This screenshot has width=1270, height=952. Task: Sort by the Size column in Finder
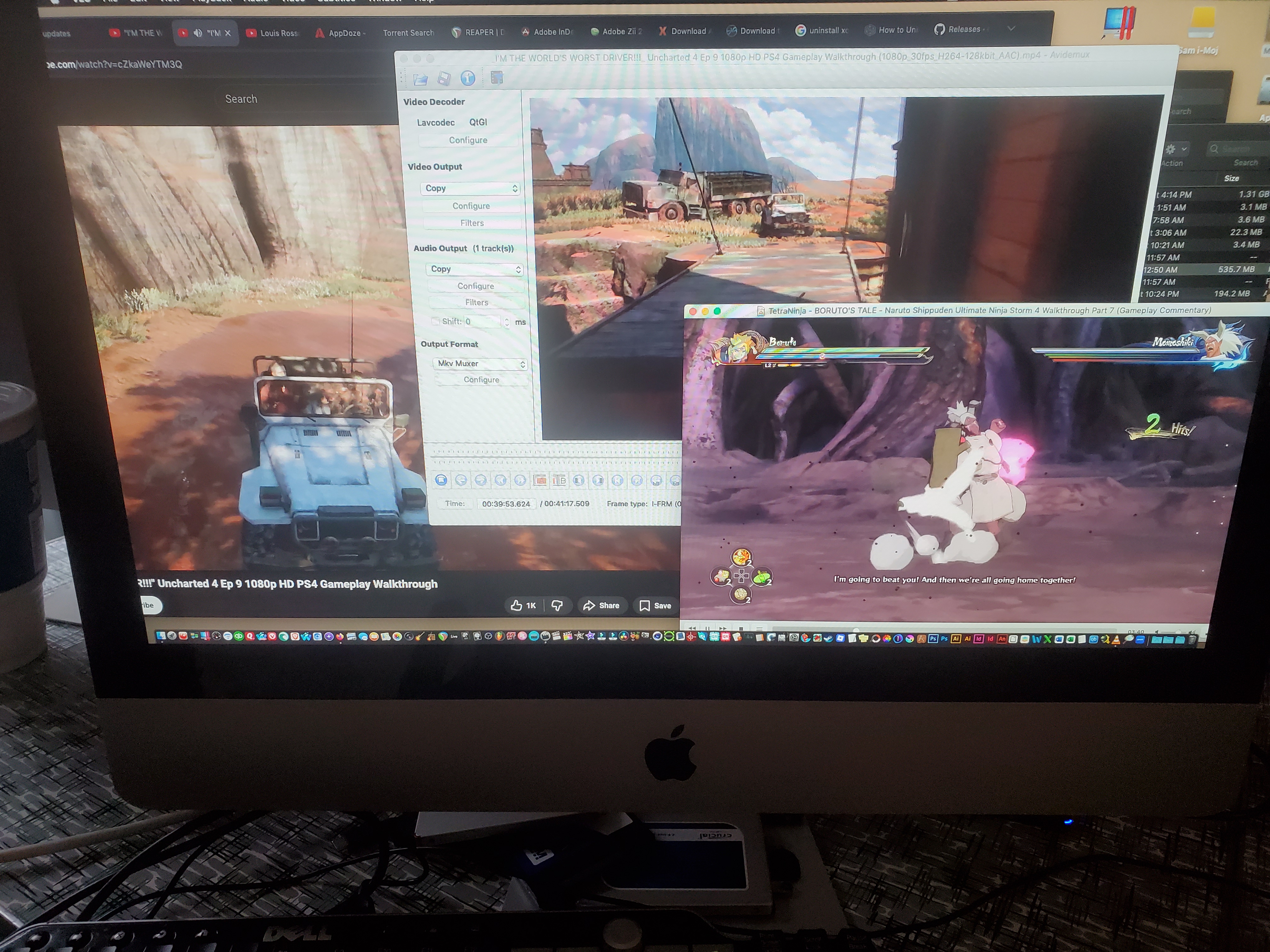[1232, 178]
